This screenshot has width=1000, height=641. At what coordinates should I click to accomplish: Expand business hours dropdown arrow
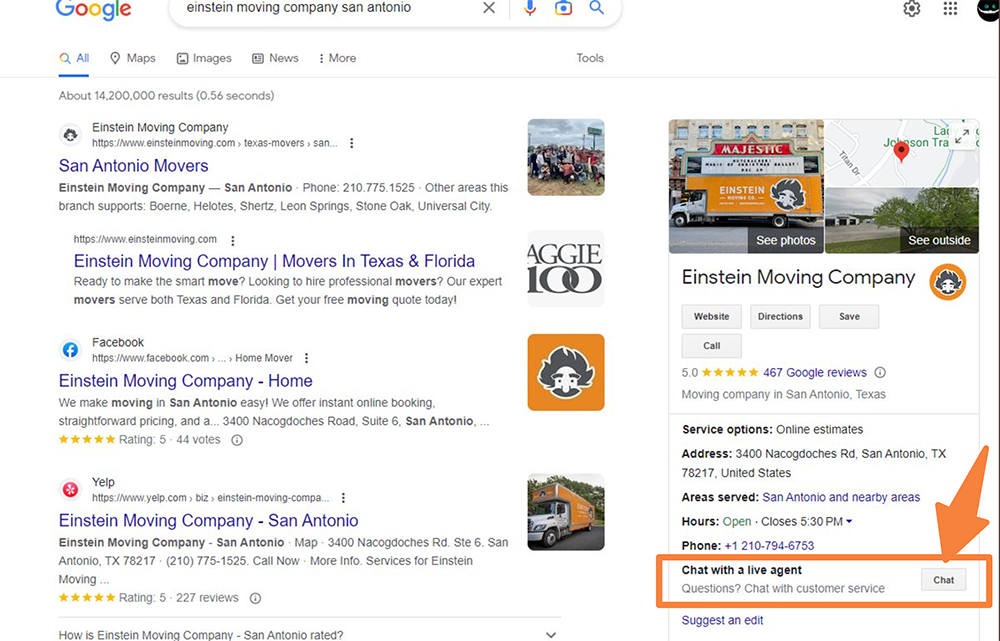[x=849, y=522]
